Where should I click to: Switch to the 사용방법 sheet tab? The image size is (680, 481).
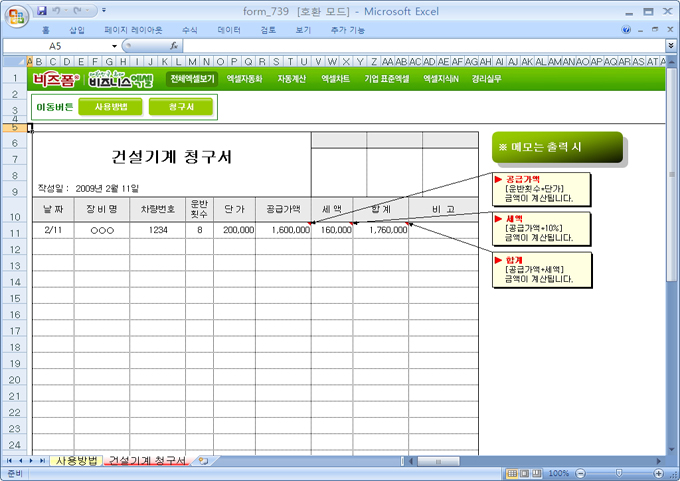click(x=77, y=461)
